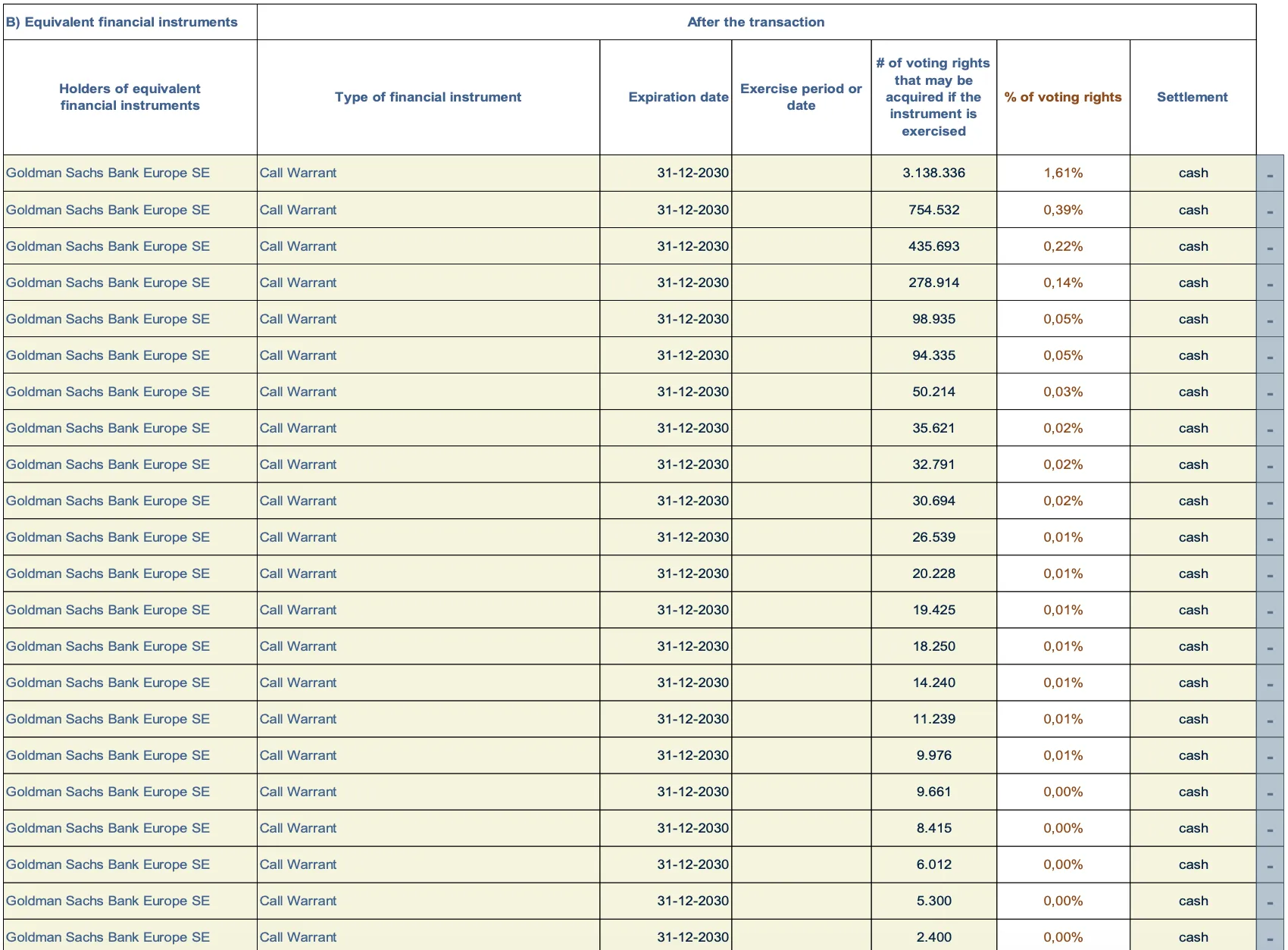Select the cell with value 8.415
1288x950 pixels.
pyautogui.click(x=934, y=828)
